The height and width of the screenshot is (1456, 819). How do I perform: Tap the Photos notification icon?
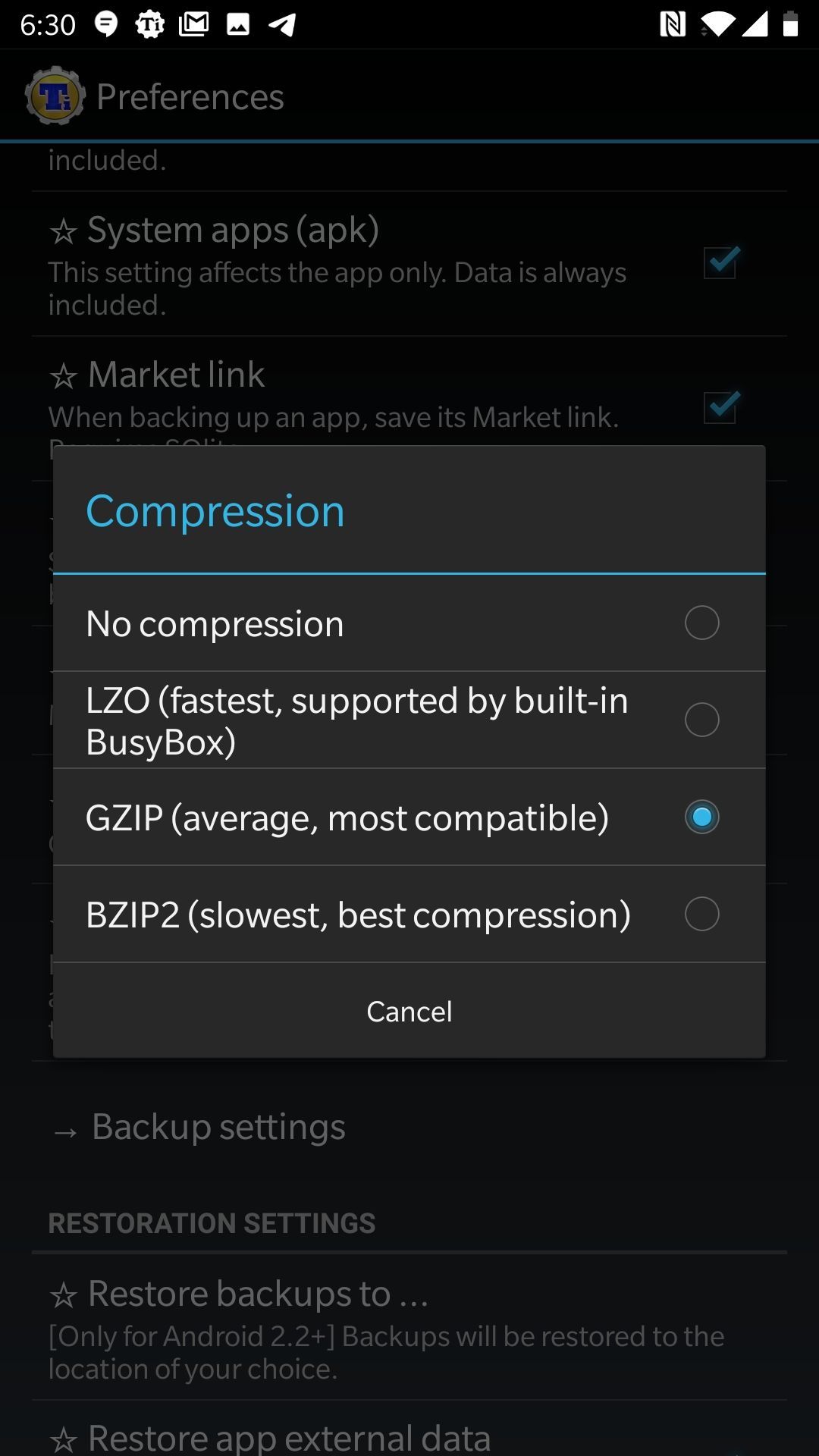point(239,24)
